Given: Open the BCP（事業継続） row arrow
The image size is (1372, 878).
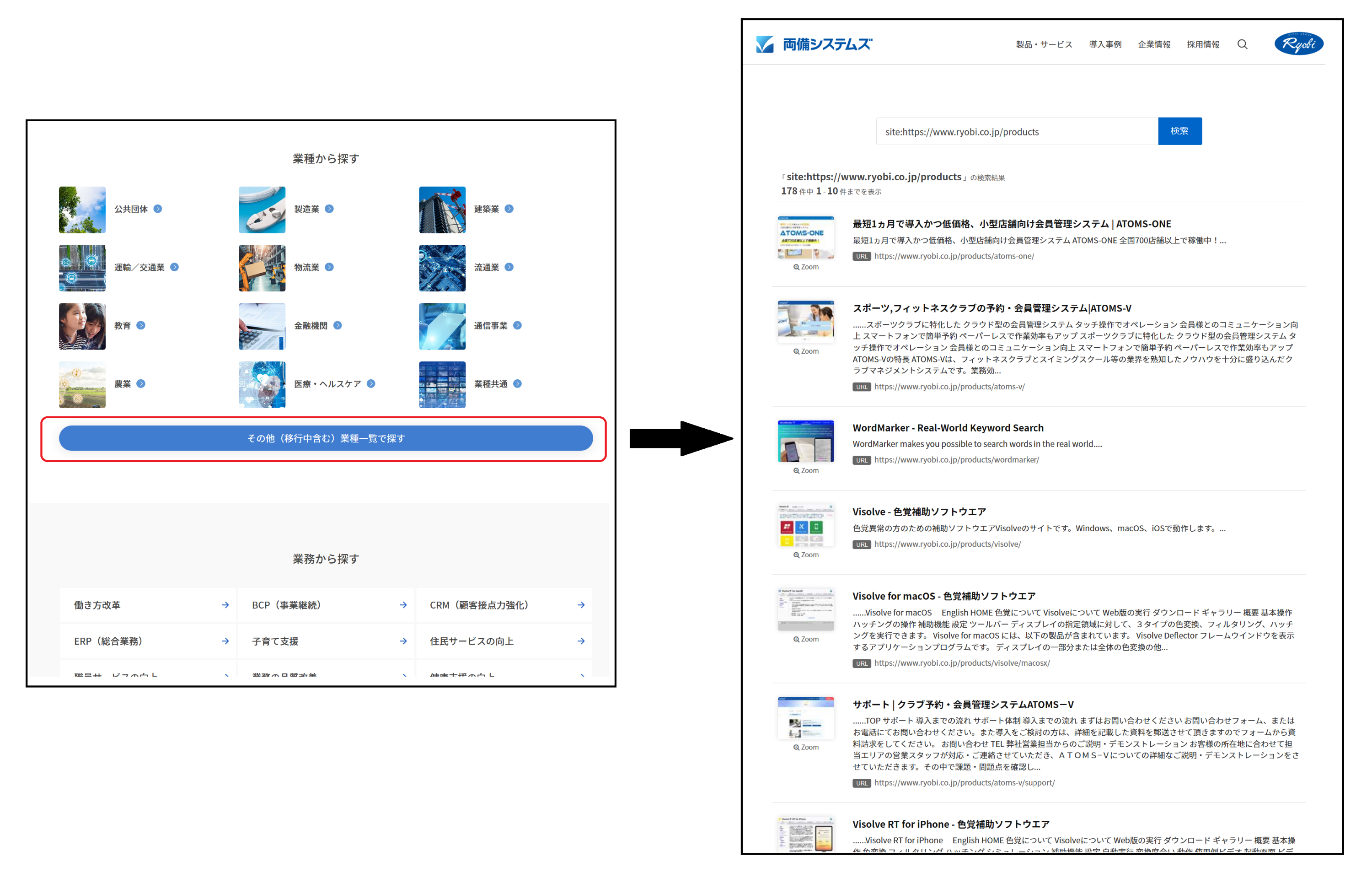Looking at the screenshot, I should pos(403,605).
